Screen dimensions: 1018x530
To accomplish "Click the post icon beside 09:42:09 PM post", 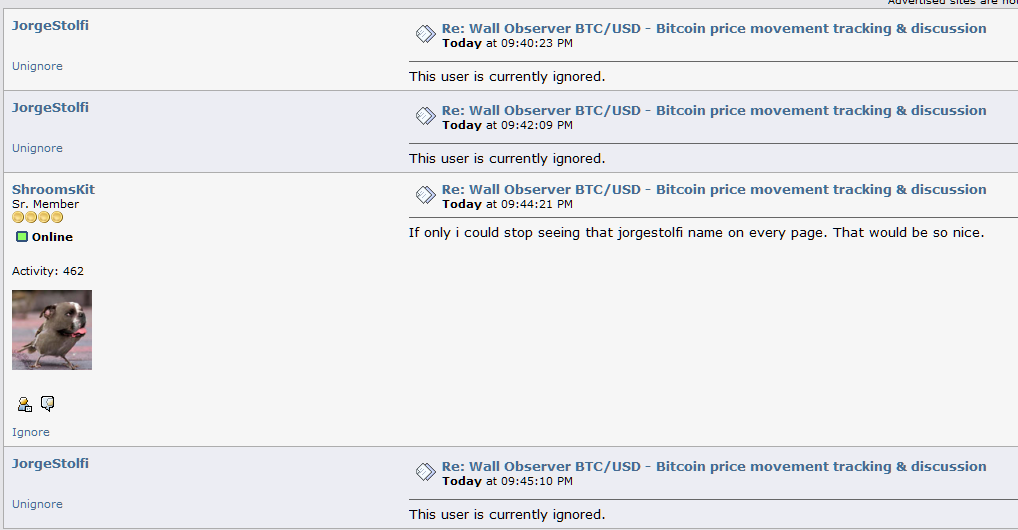I will 426,116.
